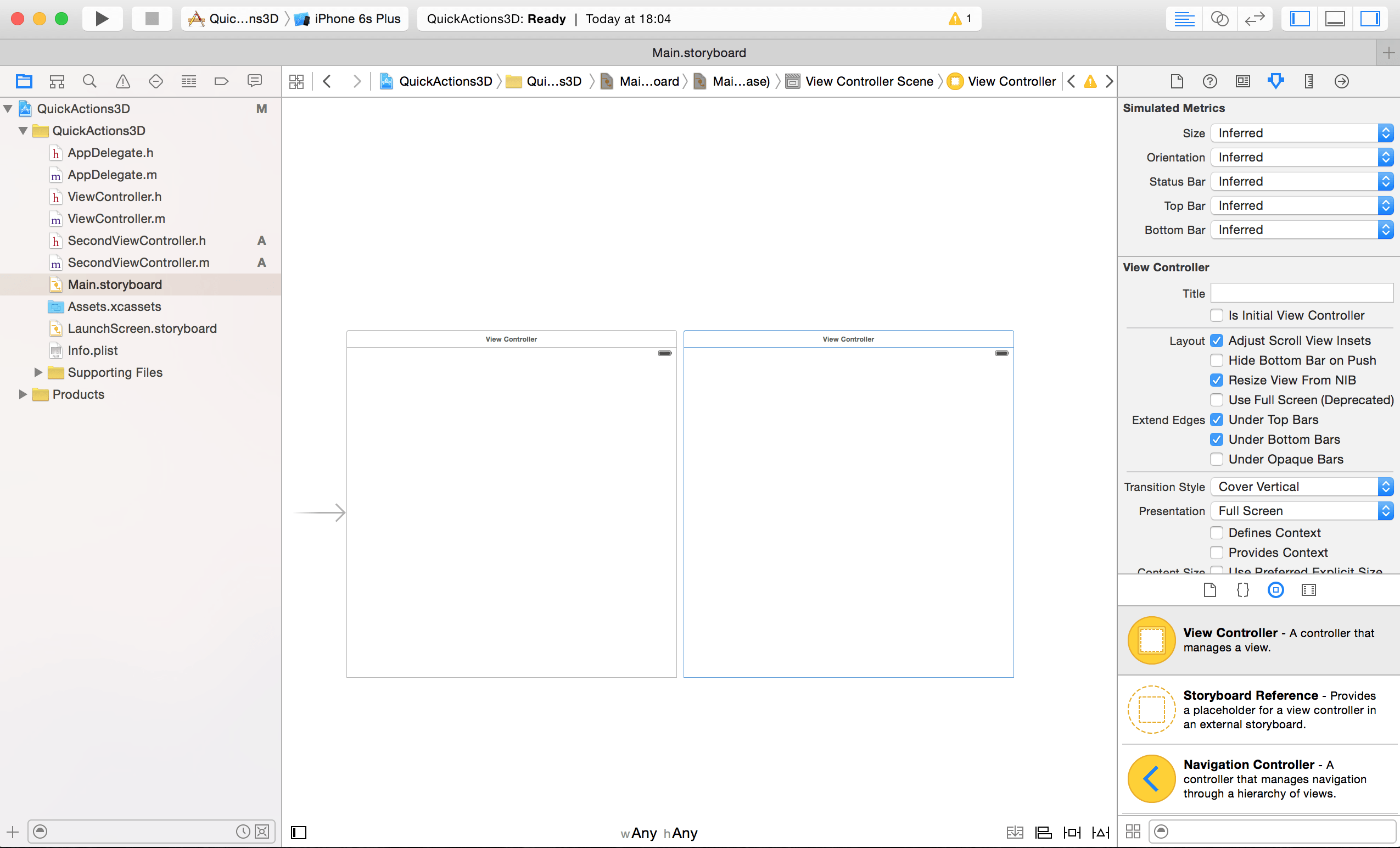Open Resolve Auto Layout Issues menu

[1101, 833]
